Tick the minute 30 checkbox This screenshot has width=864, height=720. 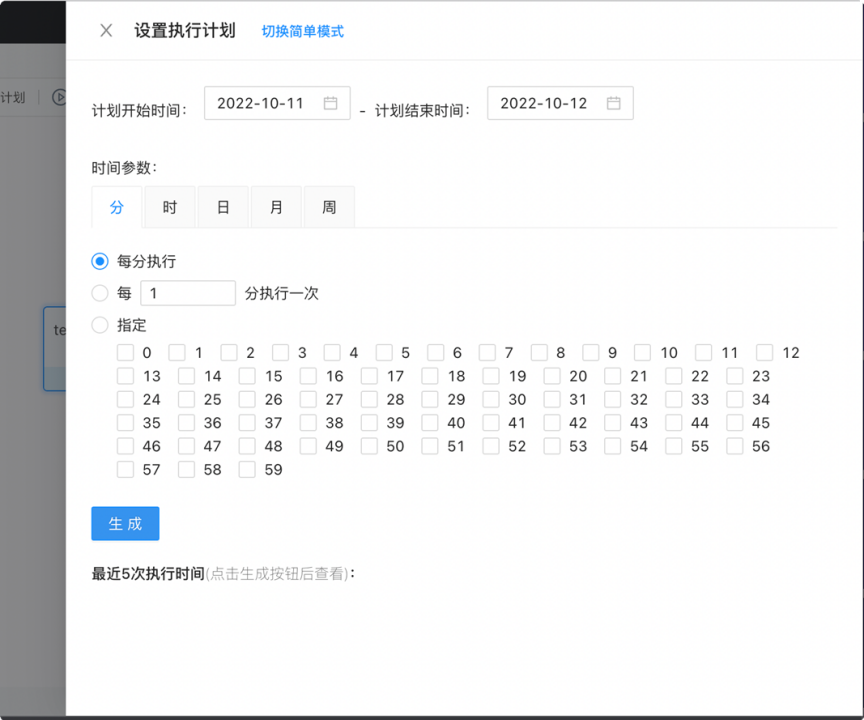click(491, 400)
